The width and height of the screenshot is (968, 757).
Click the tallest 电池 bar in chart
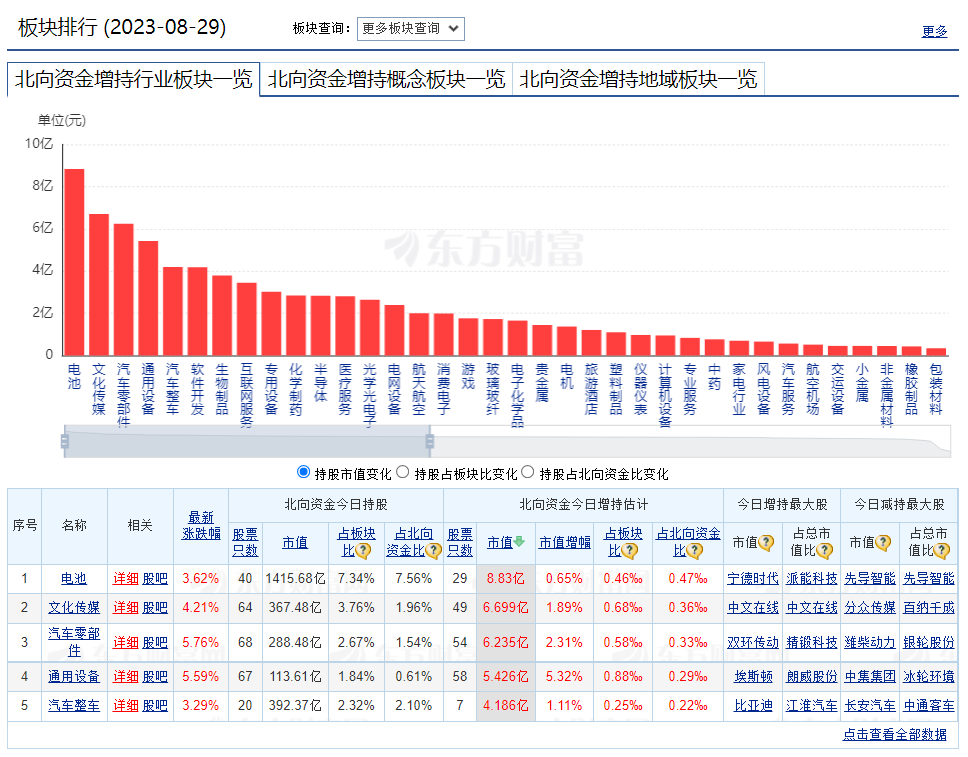click(74, 260)
